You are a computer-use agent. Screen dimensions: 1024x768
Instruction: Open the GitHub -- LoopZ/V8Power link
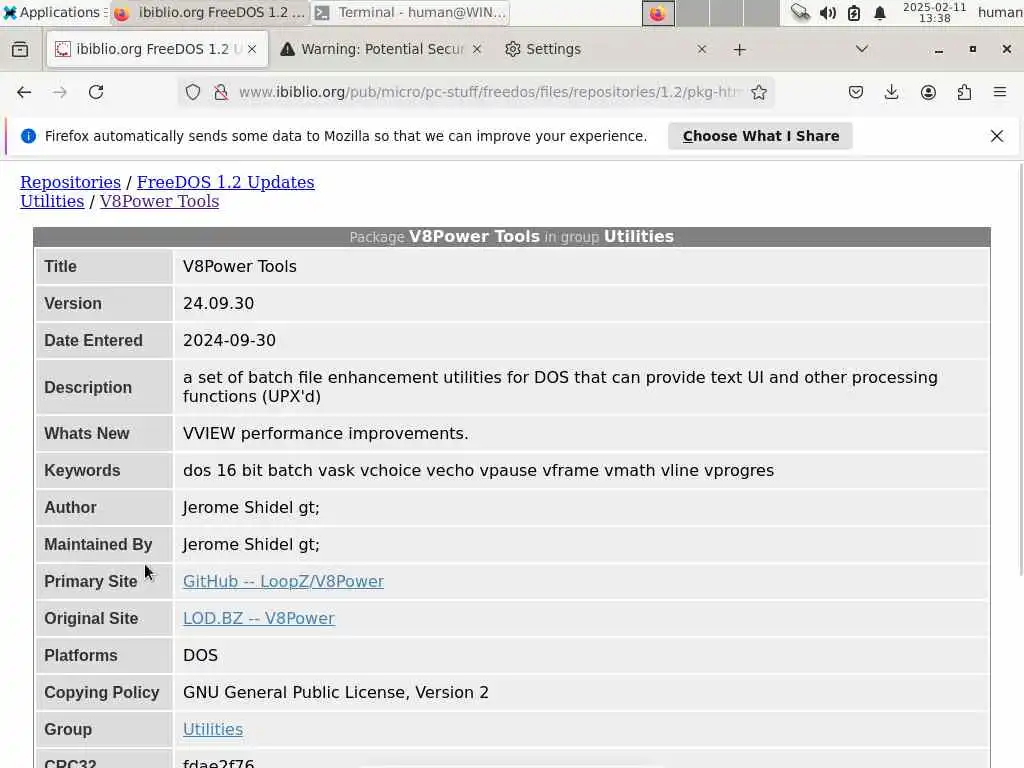pos(283,581)
